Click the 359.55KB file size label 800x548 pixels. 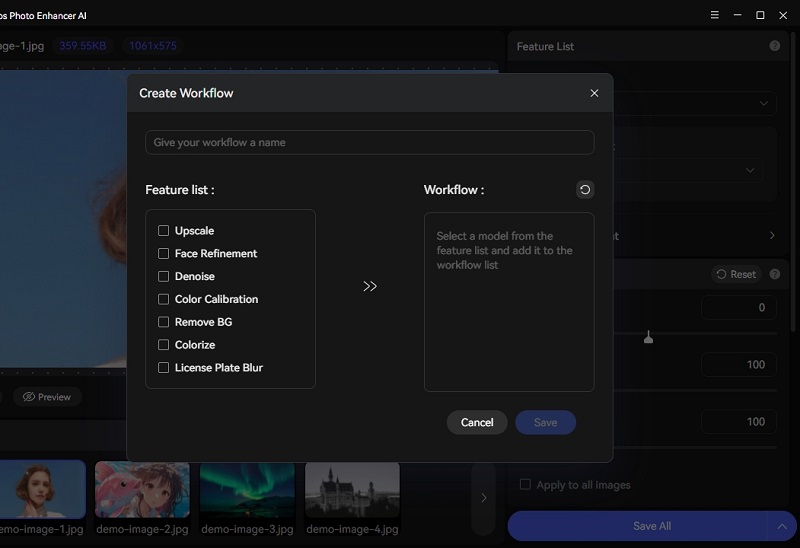83,46
